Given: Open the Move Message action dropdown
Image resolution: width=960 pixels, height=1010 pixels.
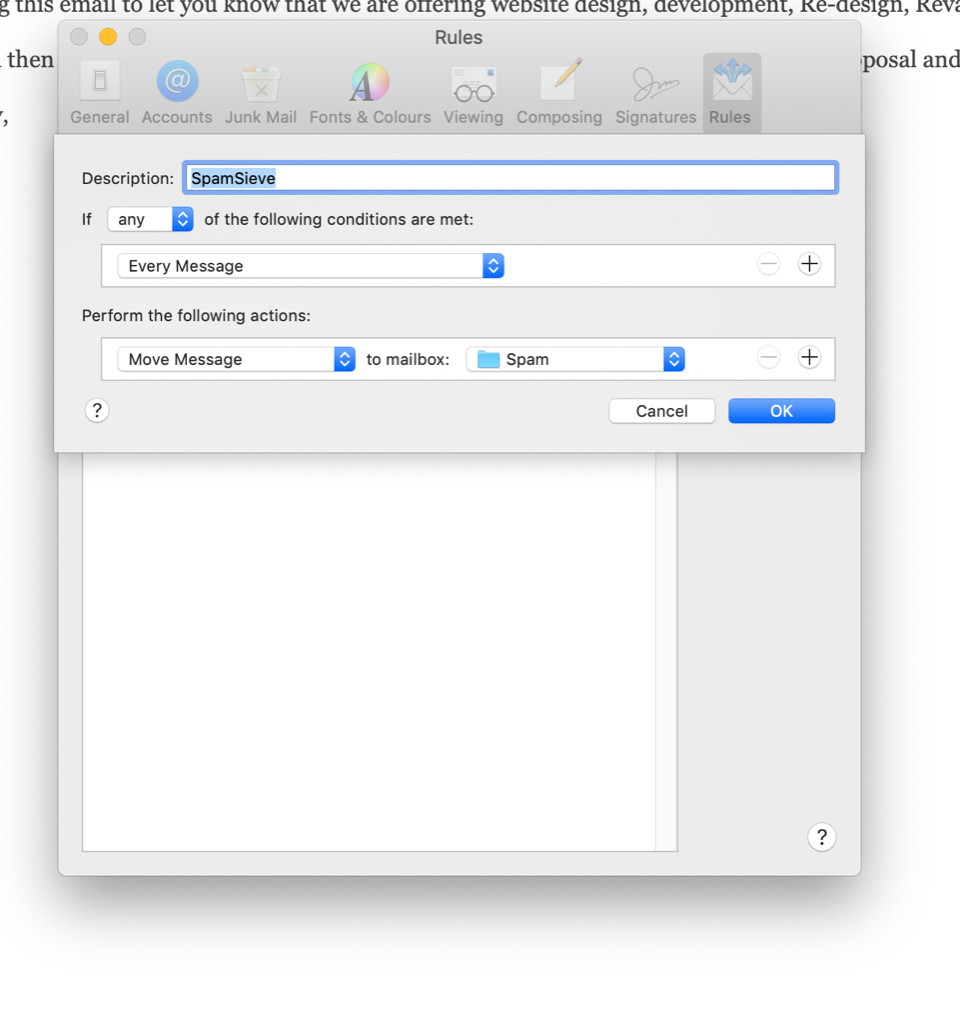Looking at the screenshot, I should [x=236, y=359].
